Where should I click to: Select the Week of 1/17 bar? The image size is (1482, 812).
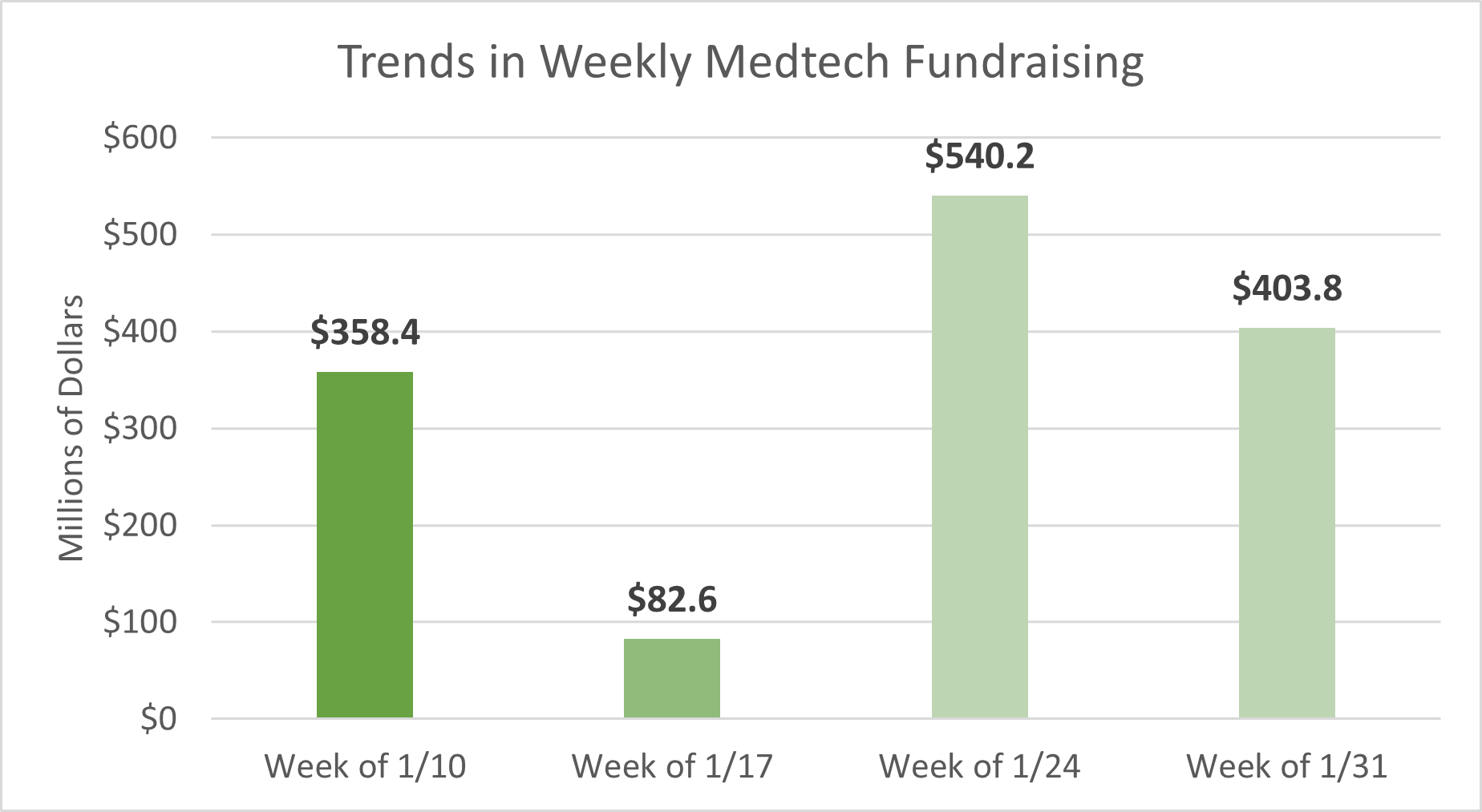coord(672,678)
